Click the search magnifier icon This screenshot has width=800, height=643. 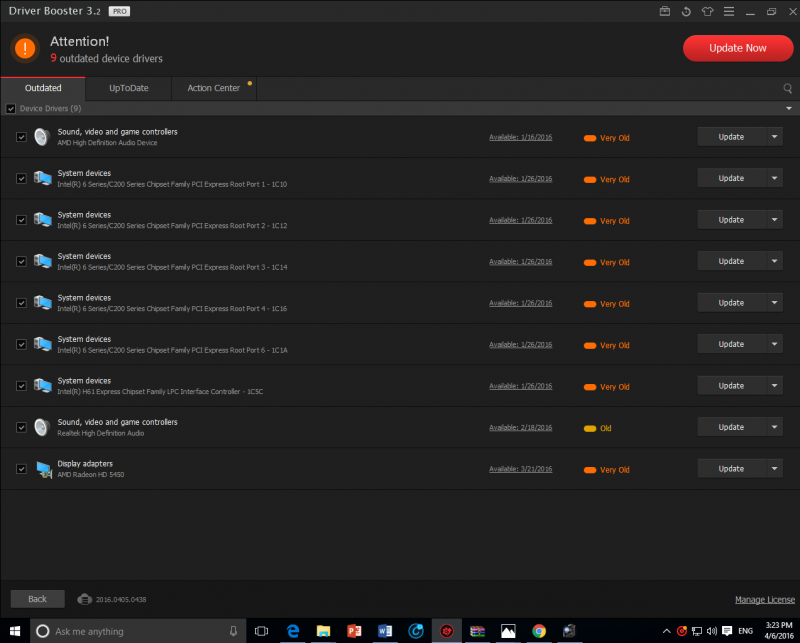click(x=788, y=88)
